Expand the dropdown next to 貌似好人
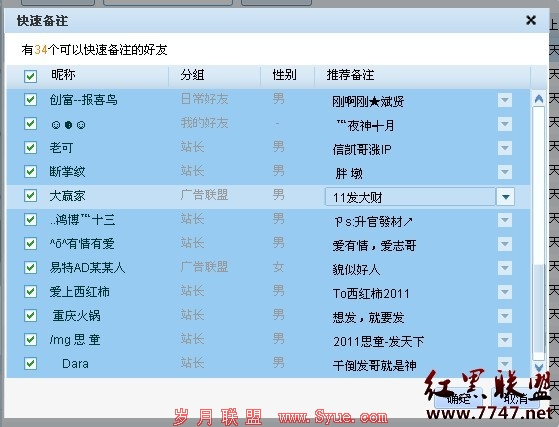The width and height of the screenshot is (559, 427). tap(505, 268)
